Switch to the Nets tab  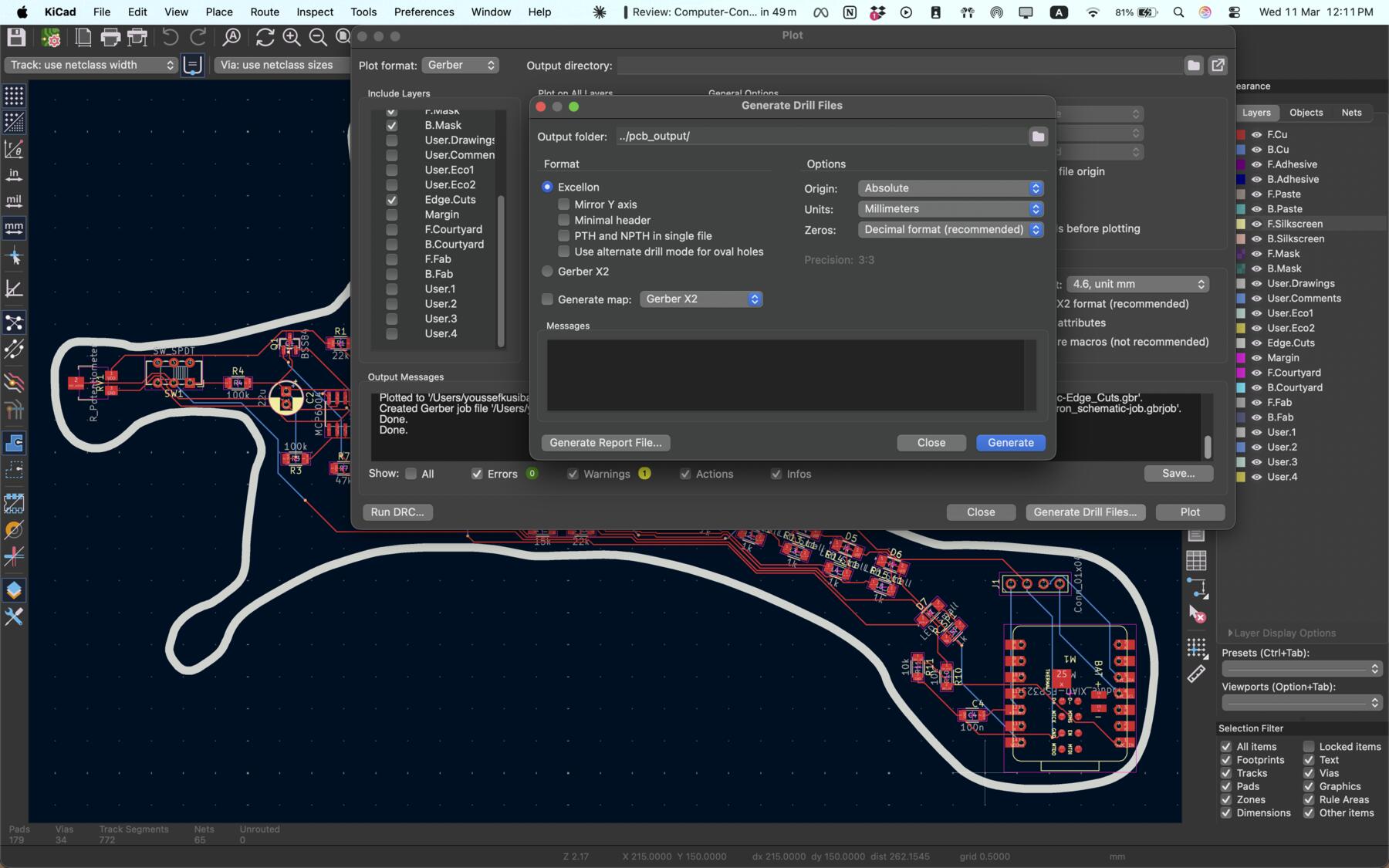pos(1352,113)
